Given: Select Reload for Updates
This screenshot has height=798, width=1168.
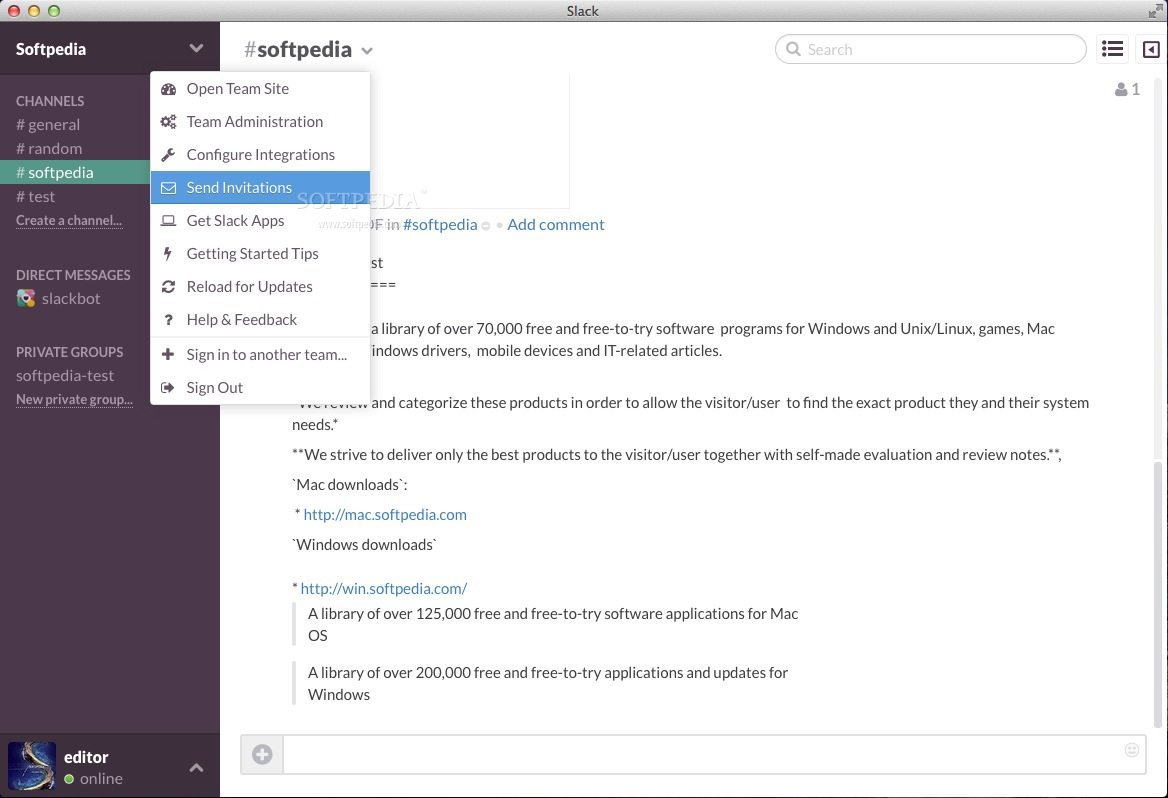Looking at the screenshot, I should pos(260,287).
